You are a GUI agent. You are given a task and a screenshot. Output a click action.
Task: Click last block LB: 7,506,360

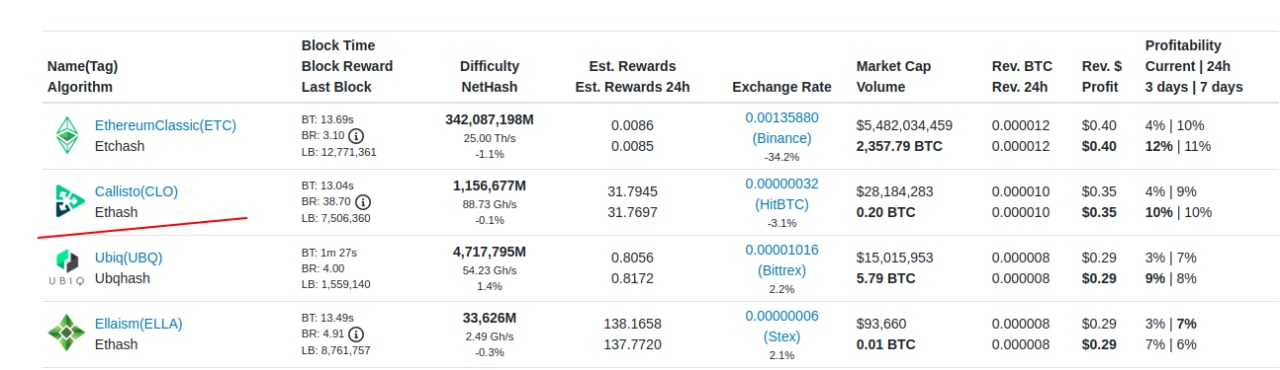335,218
